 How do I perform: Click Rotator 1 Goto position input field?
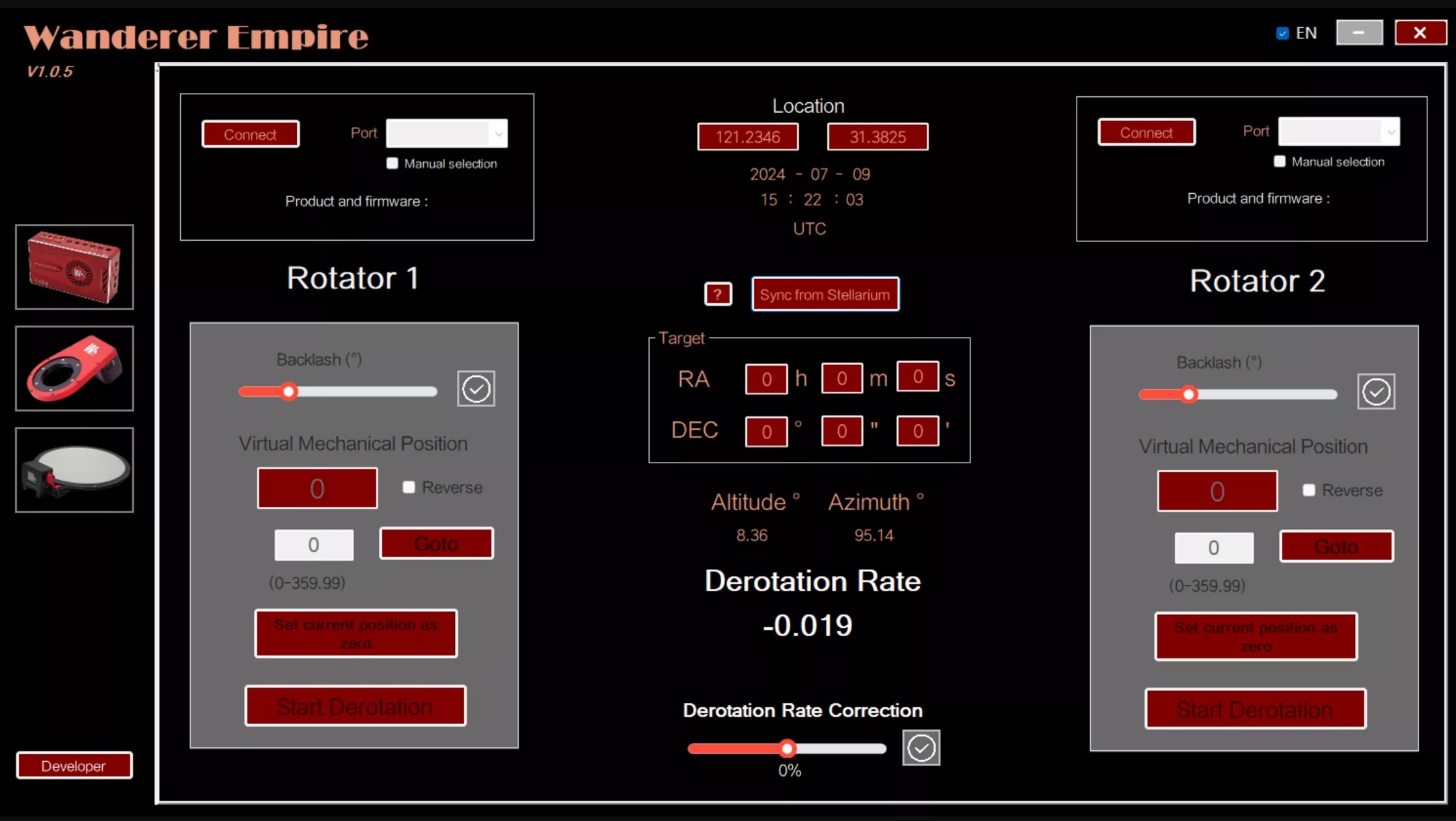(x=314, y=545)
